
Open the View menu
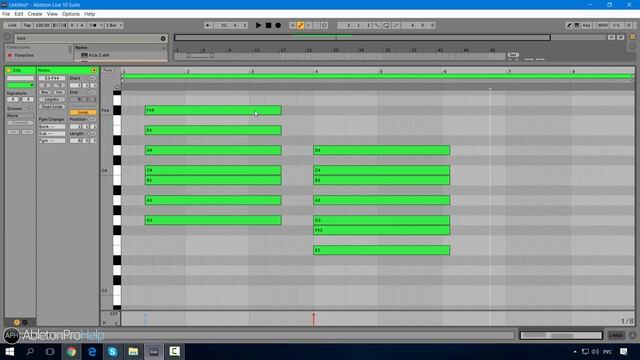point(52,14)
